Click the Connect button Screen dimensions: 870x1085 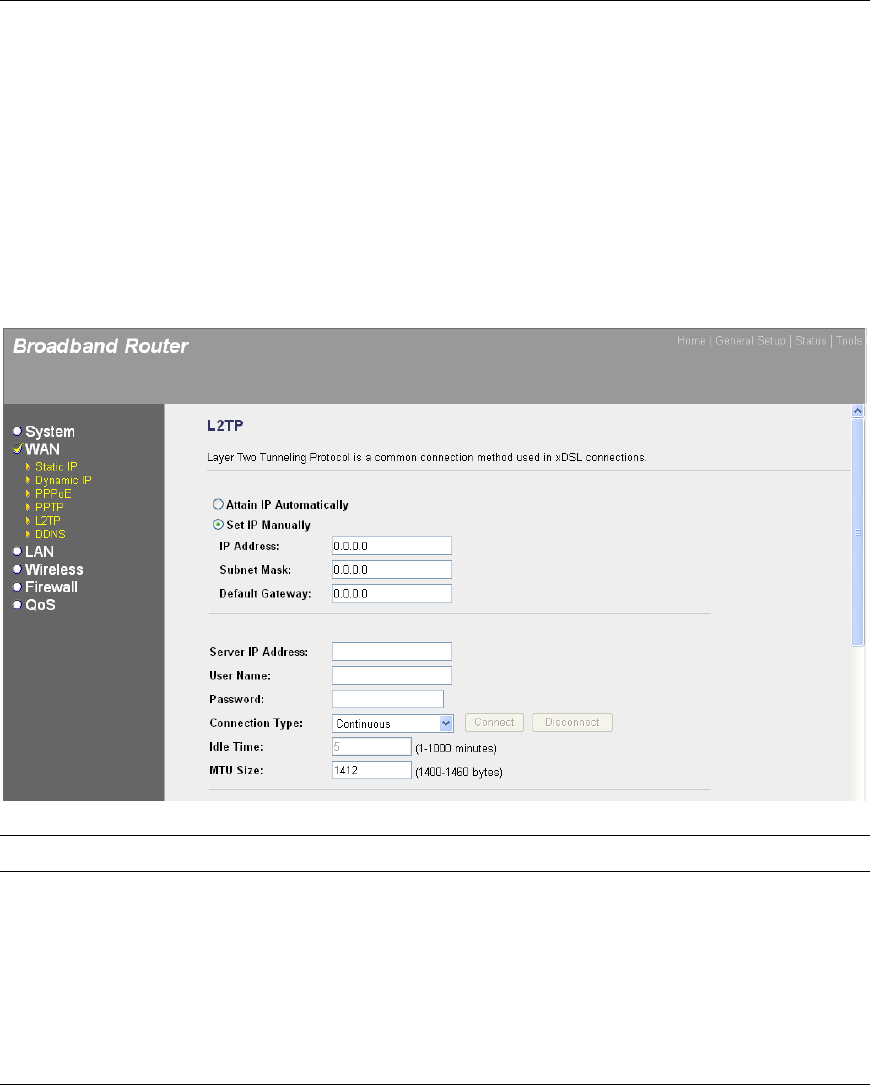pyautogui.click(x=494, y=722)
